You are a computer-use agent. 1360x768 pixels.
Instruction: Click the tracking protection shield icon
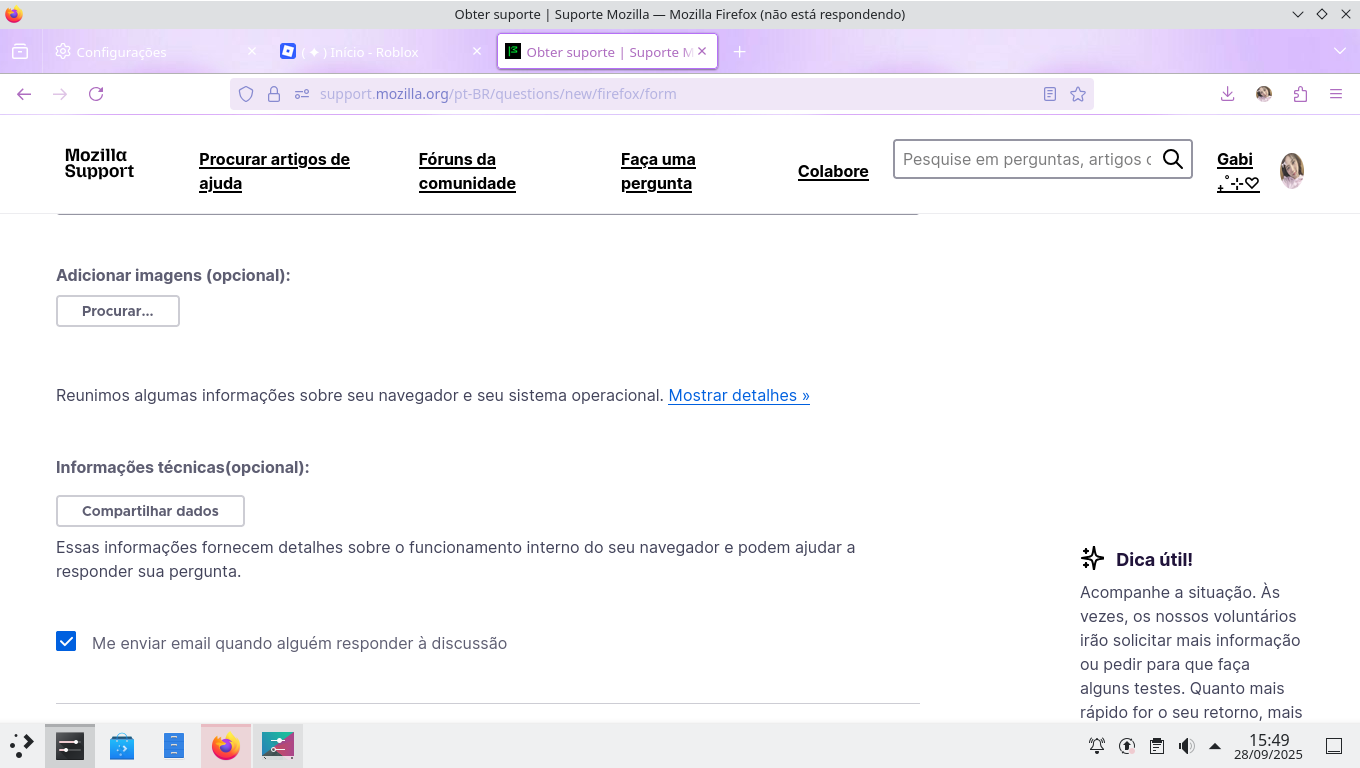pos(246,94)
